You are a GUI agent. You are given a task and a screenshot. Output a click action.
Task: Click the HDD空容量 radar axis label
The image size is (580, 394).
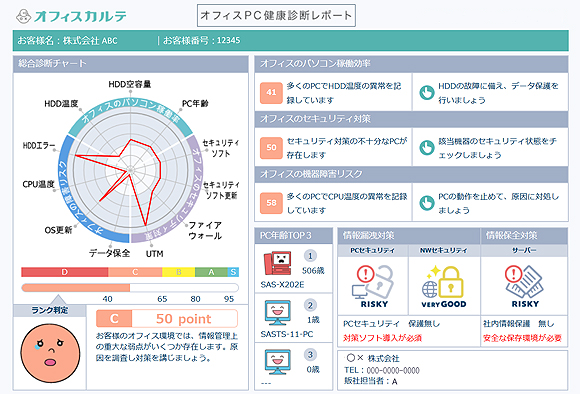[130, 84]
